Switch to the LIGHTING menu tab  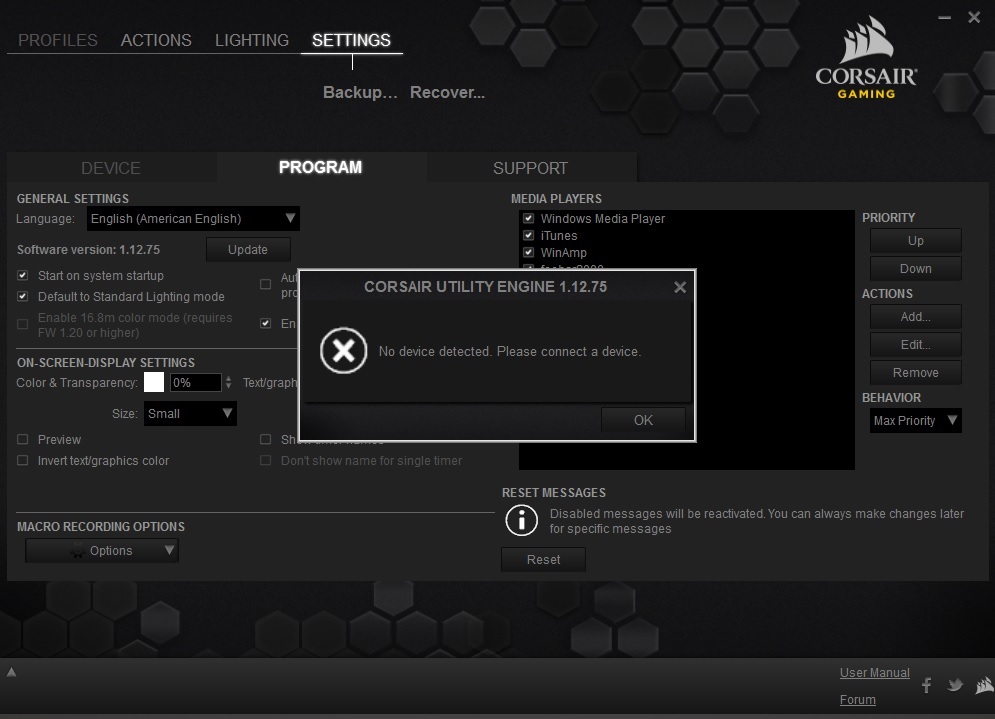tap(252, 41)
